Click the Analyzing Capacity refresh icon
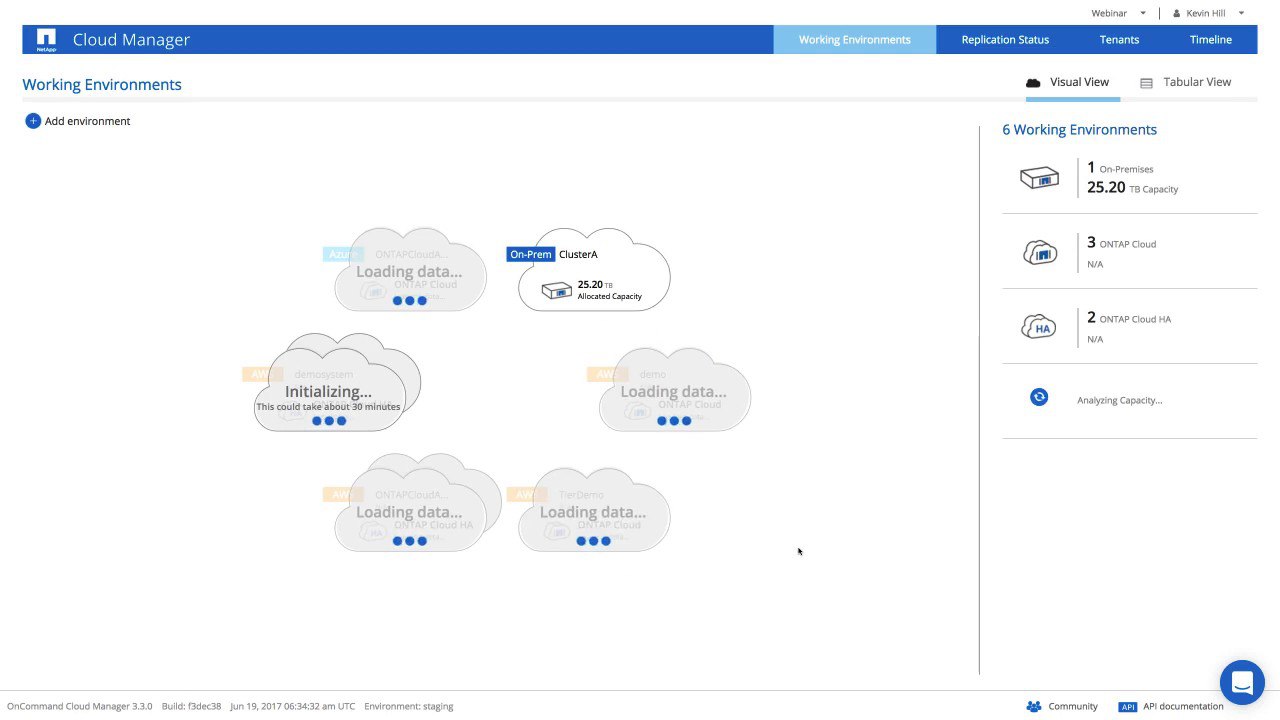 point(1039,397)
